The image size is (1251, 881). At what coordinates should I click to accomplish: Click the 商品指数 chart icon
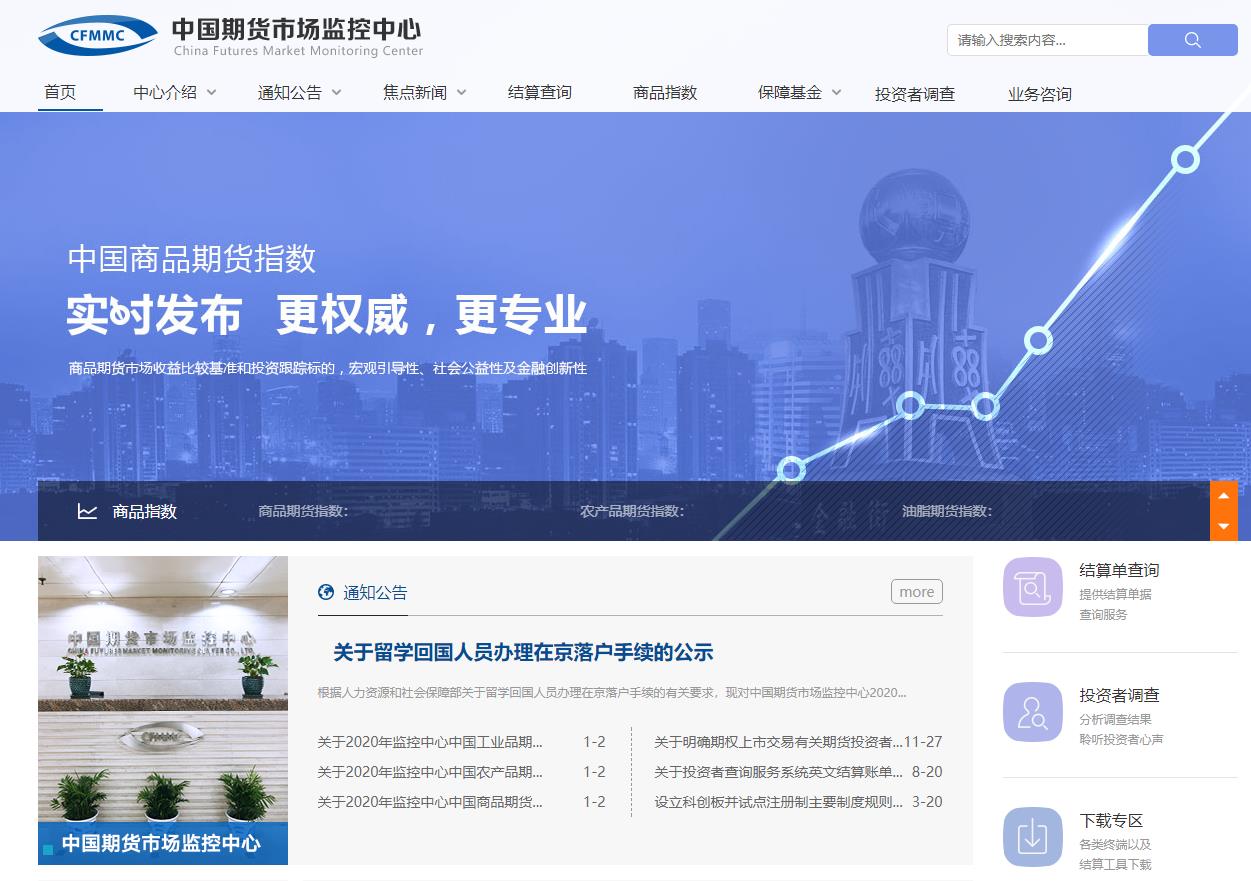coord(88,511)
